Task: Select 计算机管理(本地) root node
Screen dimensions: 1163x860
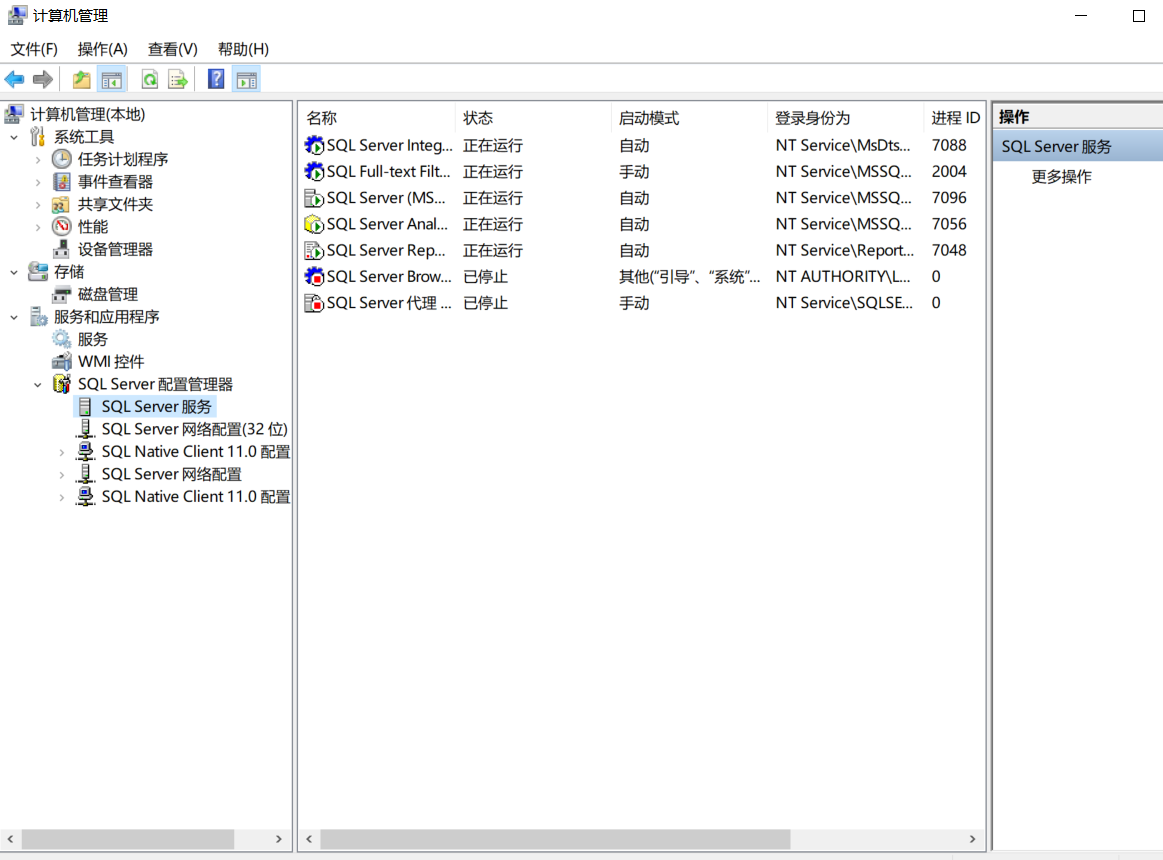Action: 88,114
